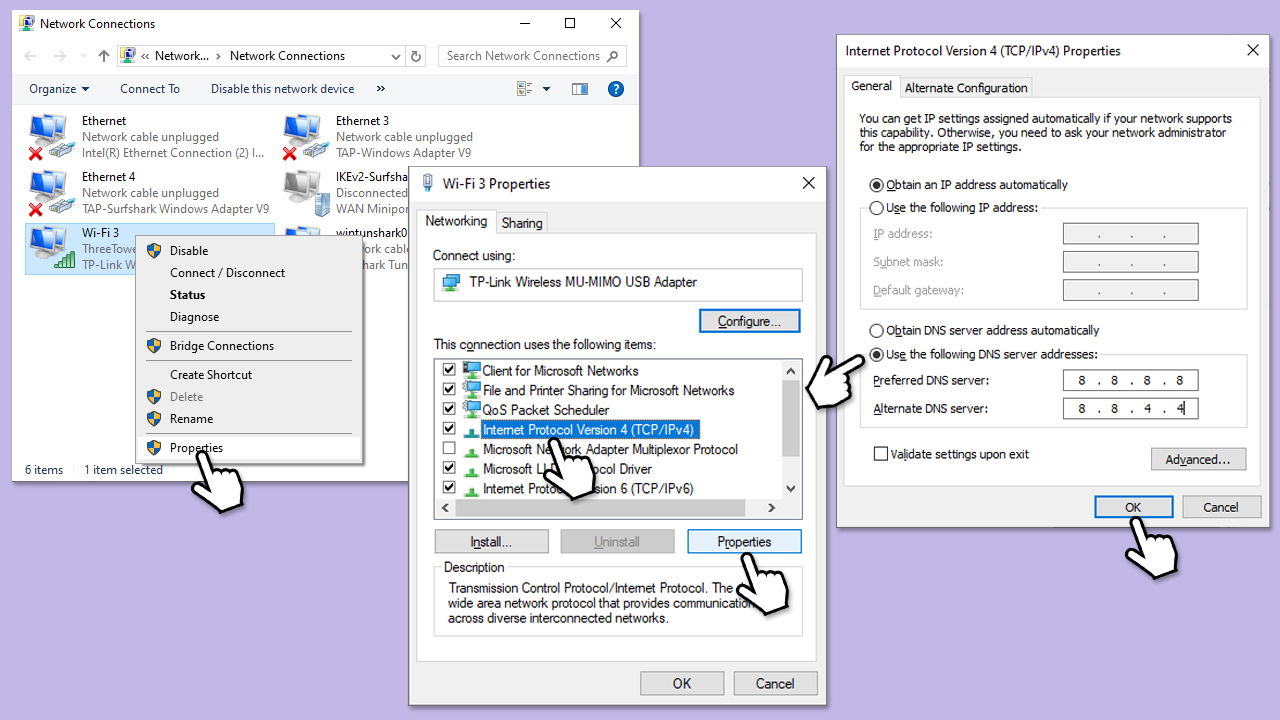Go back in Network Connections window
The width and height of the screenshot is (1280, 720).
[x=30, y=56]
